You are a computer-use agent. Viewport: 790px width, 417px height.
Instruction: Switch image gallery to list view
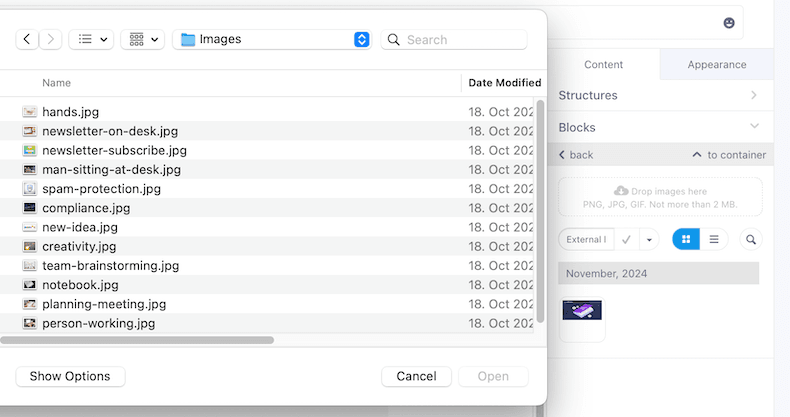coord(714,239)
